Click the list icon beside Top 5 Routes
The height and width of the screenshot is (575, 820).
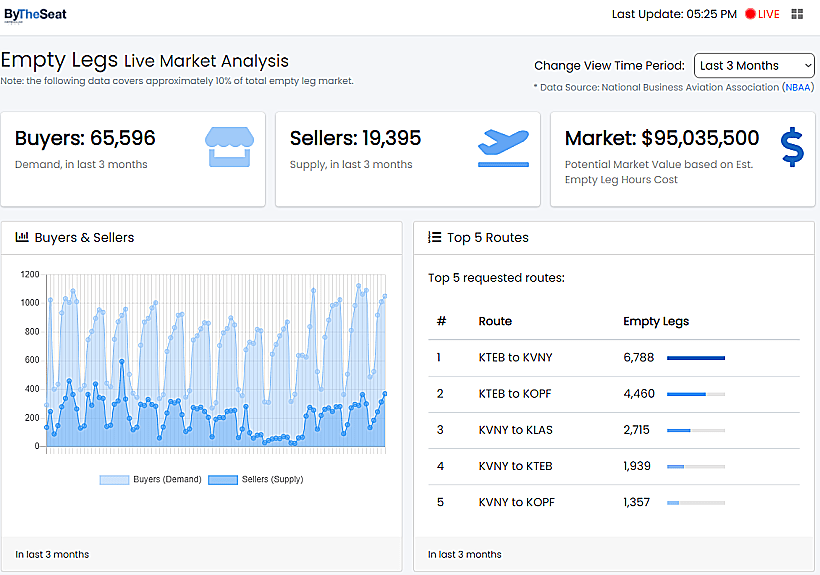tap(434, 237)
